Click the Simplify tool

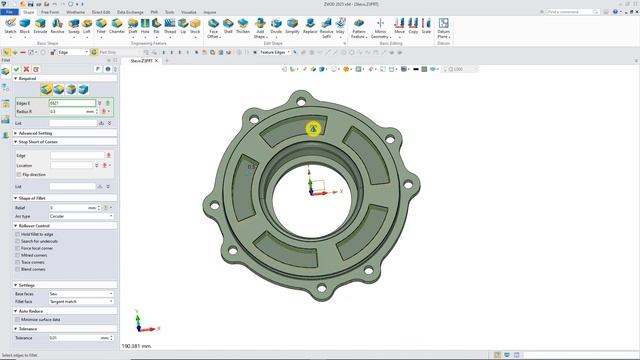point(292,26)
